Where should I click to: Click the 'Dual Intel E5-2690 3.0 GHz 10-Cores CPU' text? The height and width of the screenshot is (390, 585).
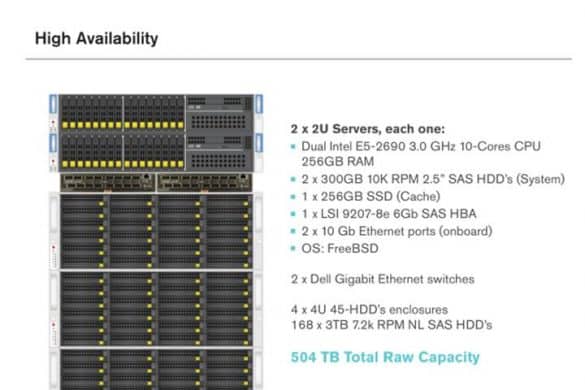pos(421,146)
